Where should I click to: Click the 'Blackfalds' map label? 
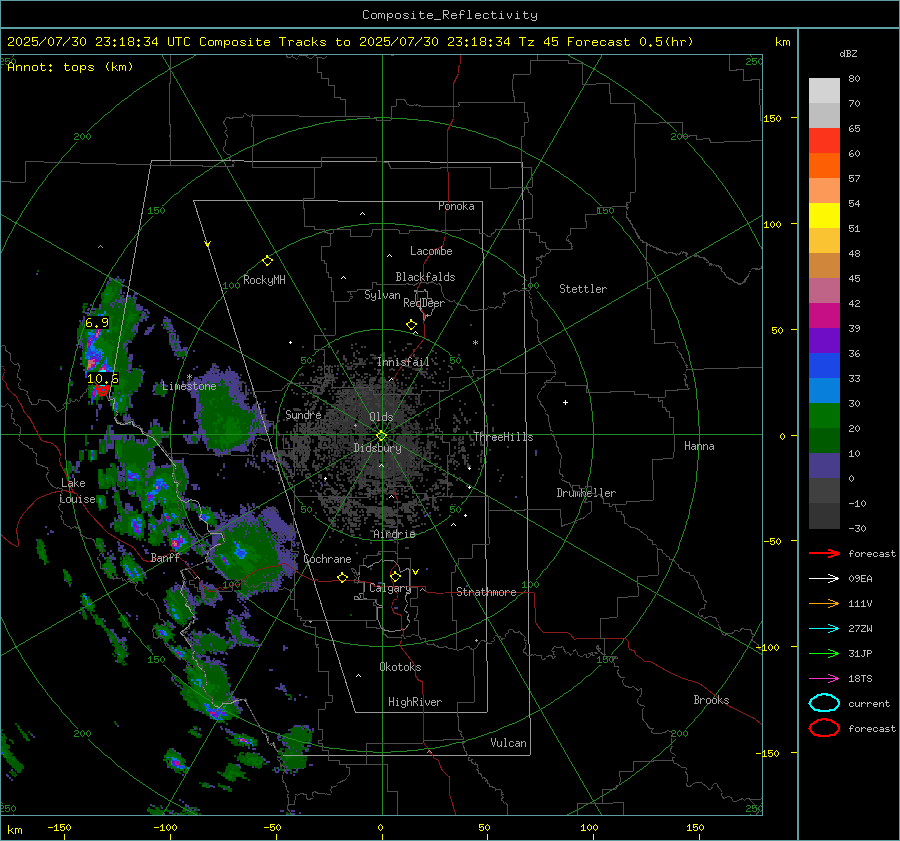point(425,277)
